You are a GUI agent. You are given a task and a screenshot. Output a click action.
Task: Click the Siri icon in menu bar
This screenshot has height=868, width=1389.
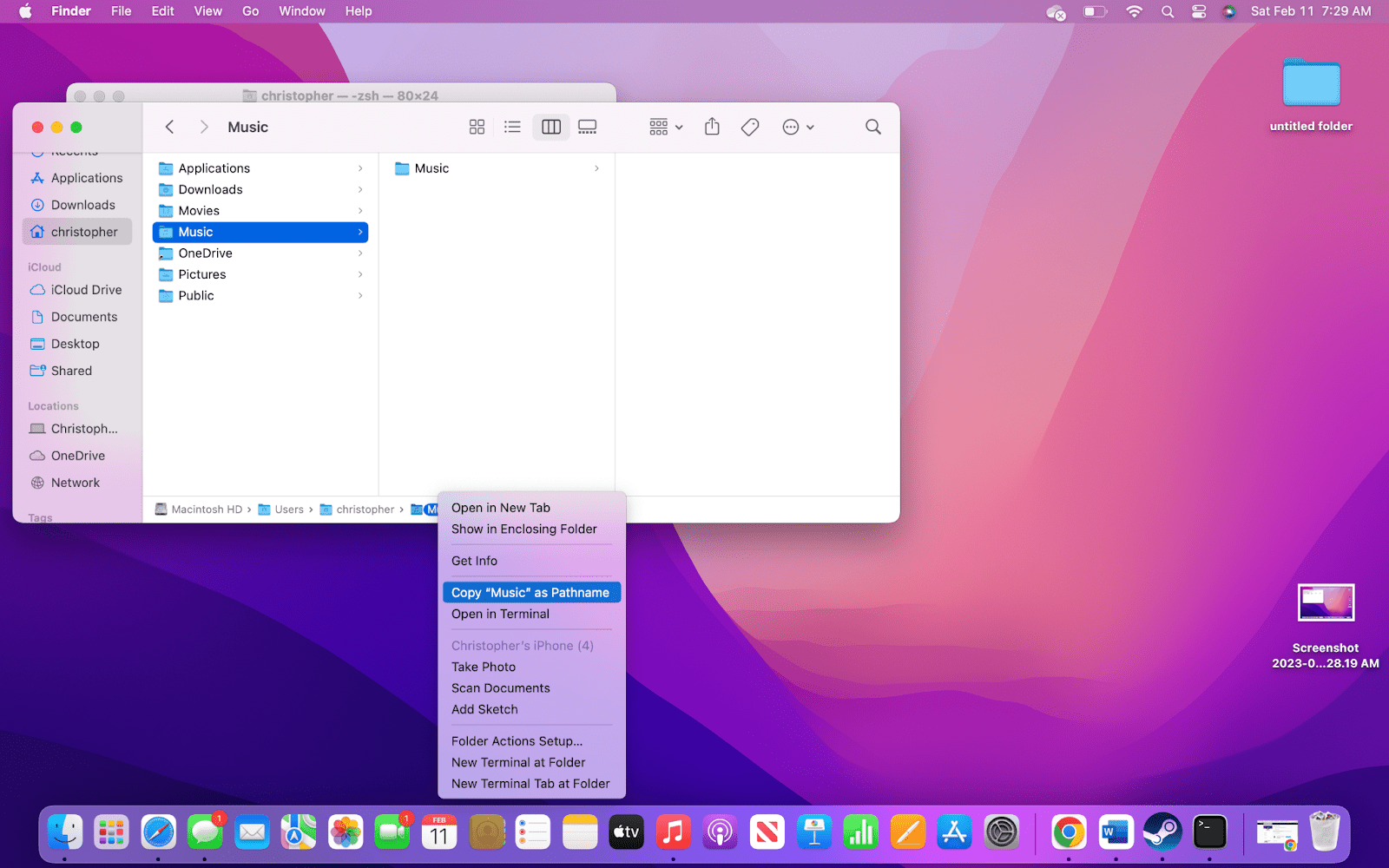point(1229,11)
